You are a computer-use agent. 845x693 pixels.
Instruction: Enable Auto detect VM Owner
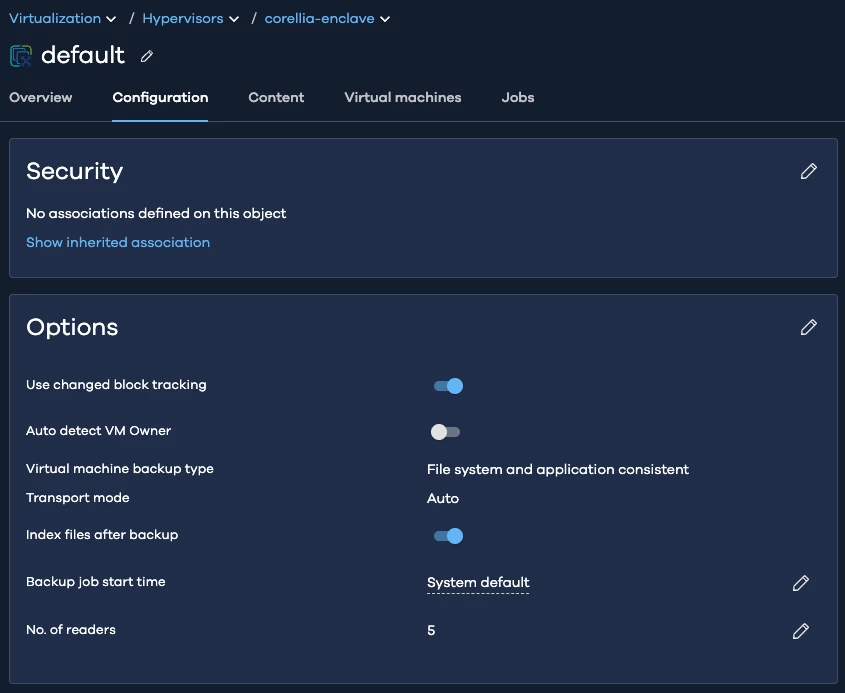point(445,432)
